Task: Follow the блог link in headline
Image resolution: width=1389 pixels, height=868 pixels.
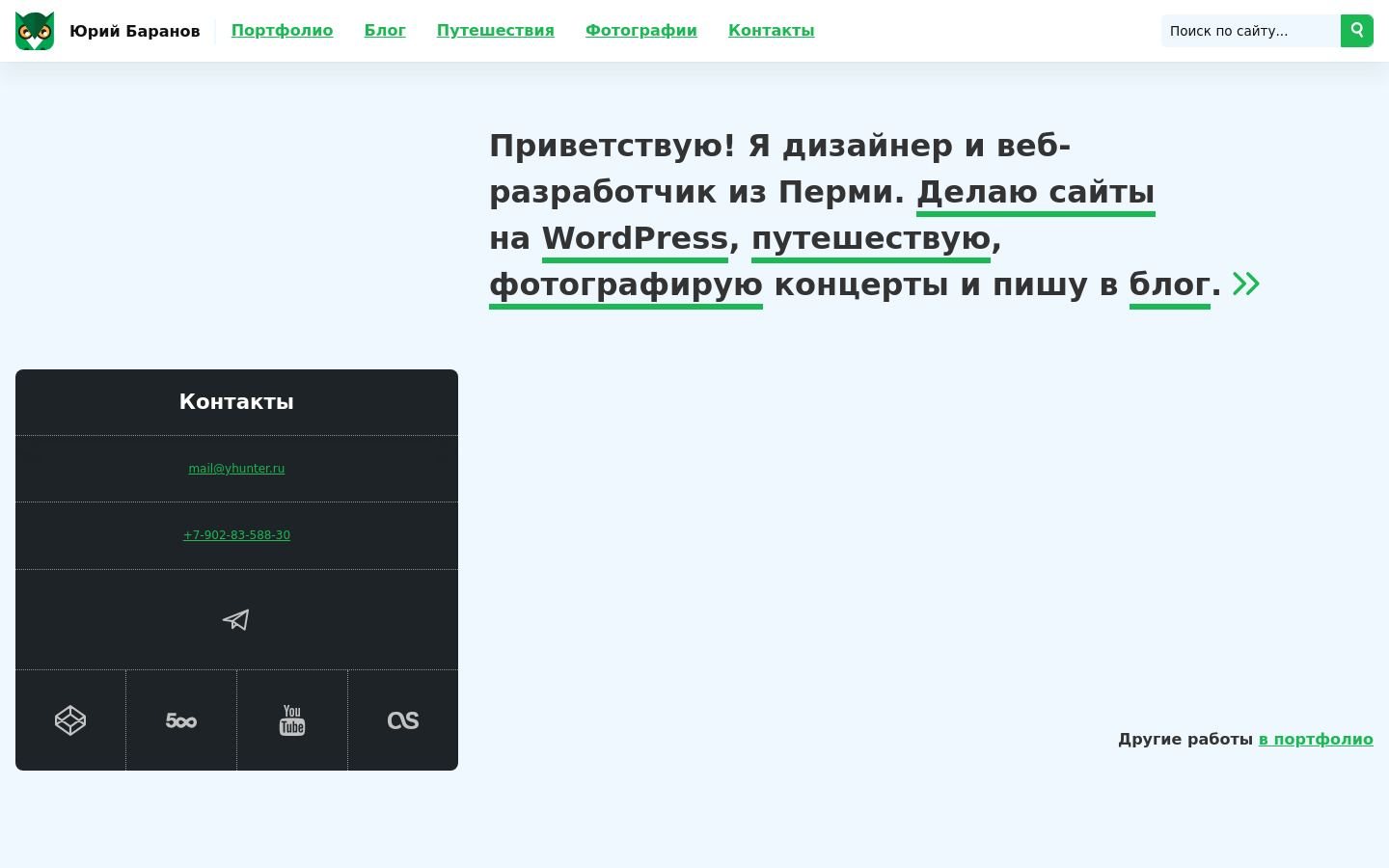Action: click(1169, 285)
